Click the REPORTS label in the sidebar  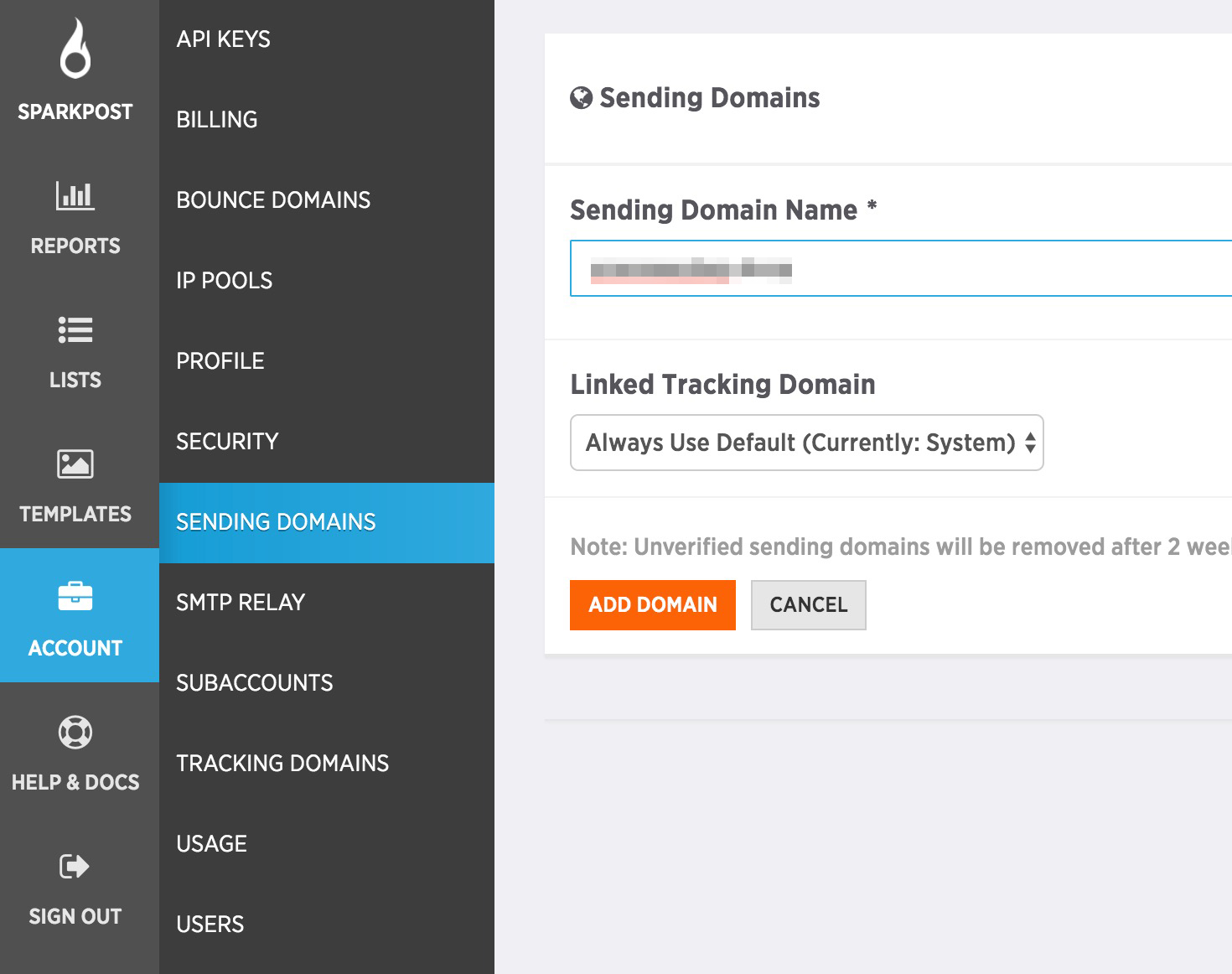coord(75,246)
